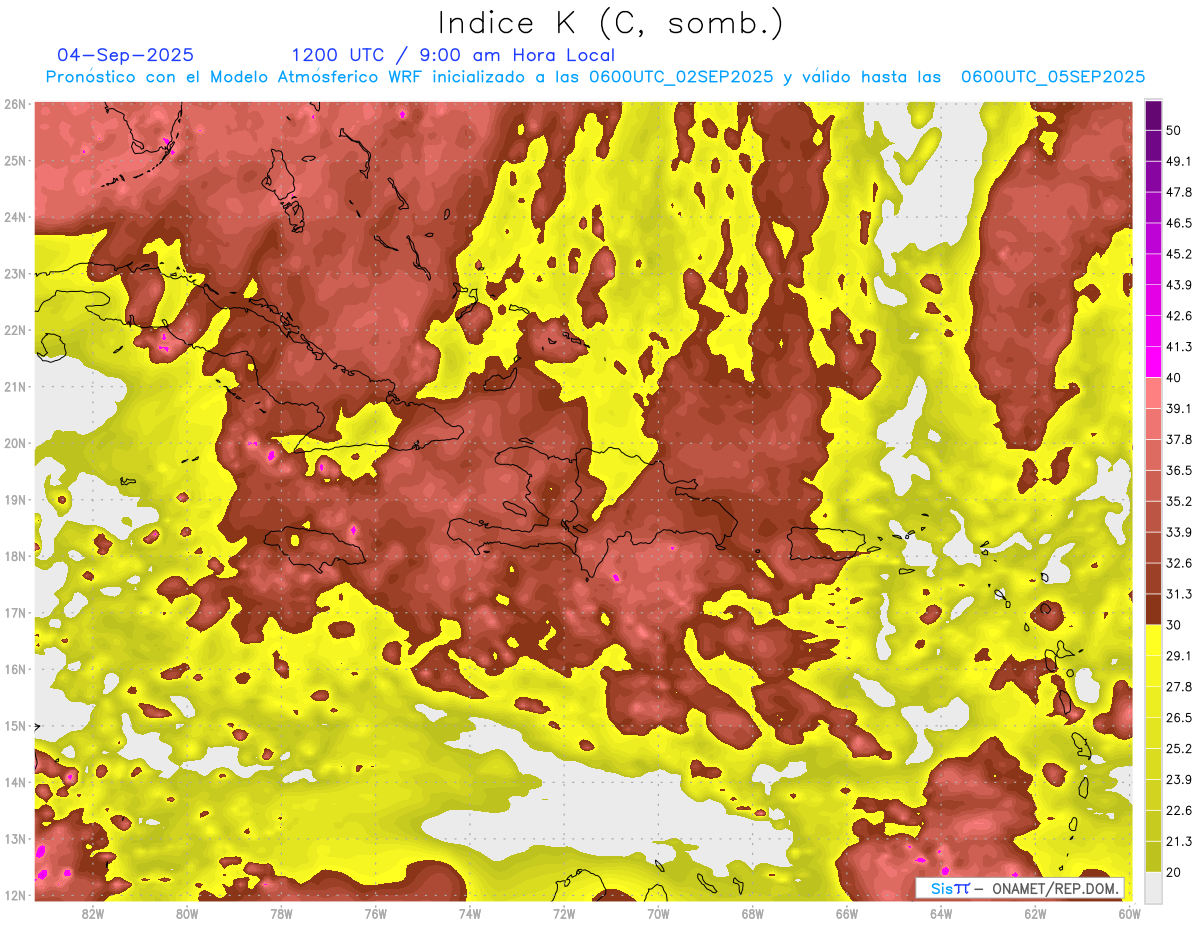Viewport: 1200px width, 927px height.
Task: Click the 82W longitude axis label
Action: coord(93,913)
